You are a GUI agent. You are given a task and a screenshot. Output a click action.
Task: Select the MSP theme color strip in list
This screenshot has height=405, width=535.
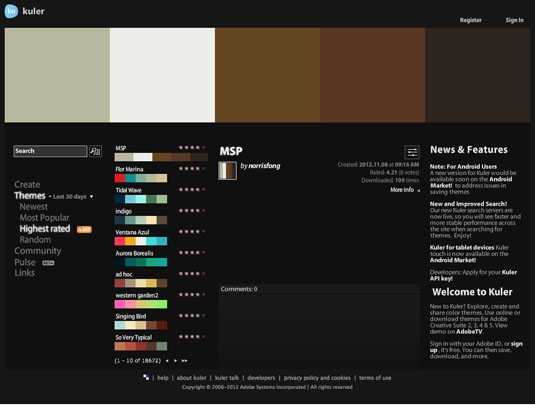click(161, 157)
